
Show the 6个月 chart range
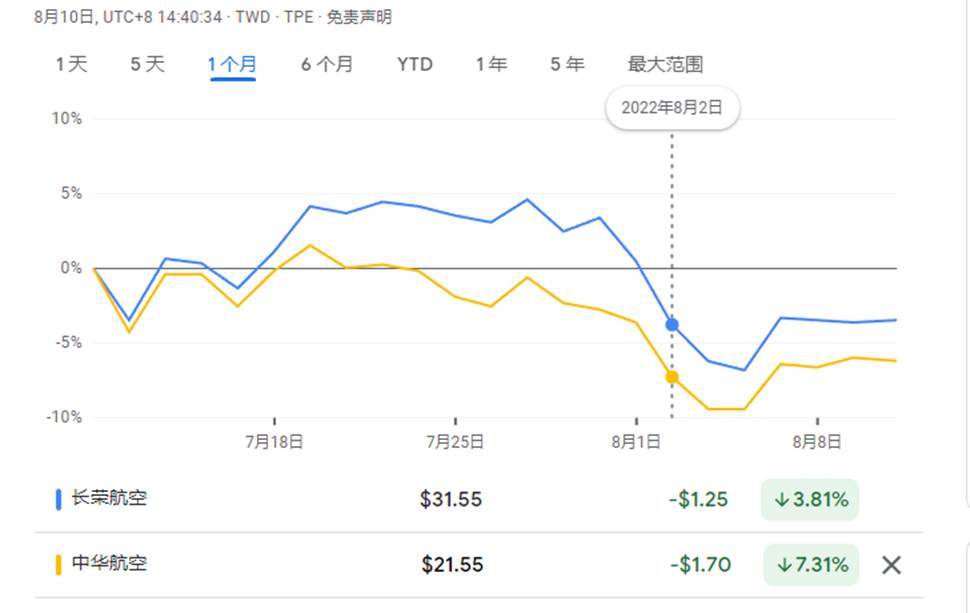(x=327, y=64)
